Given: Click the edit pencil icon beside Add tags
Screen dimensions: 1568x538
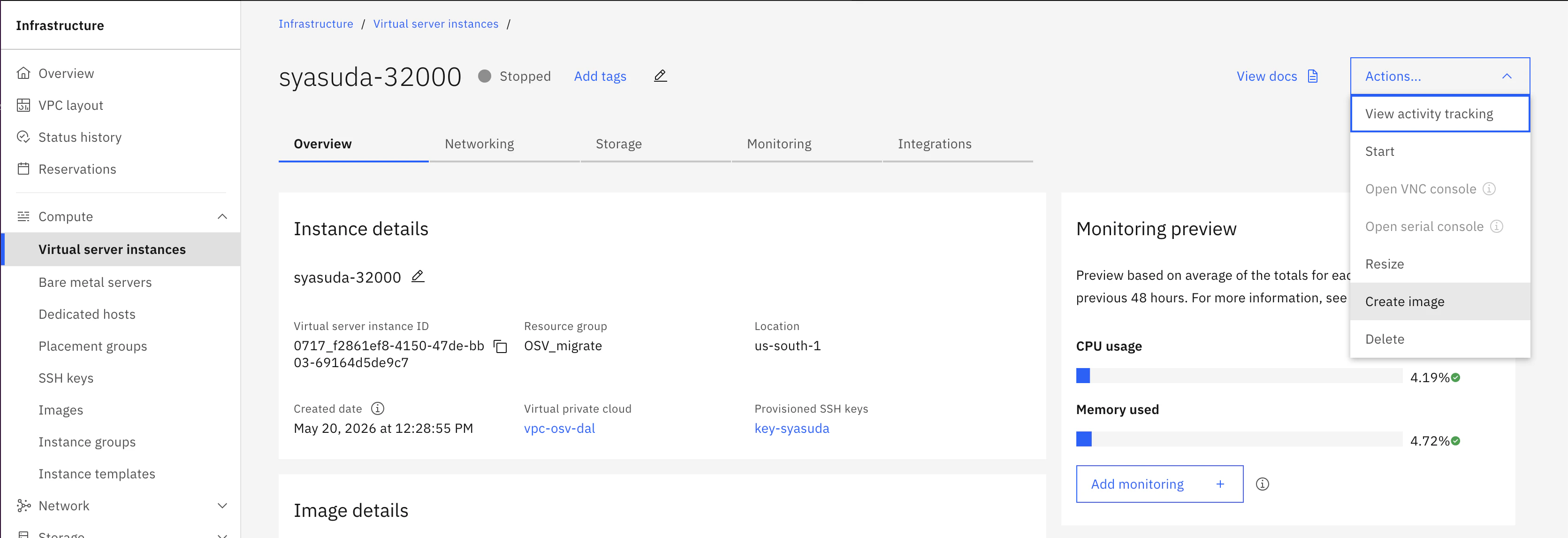Looking at the screenshot, I should click(x=661, y=76).
